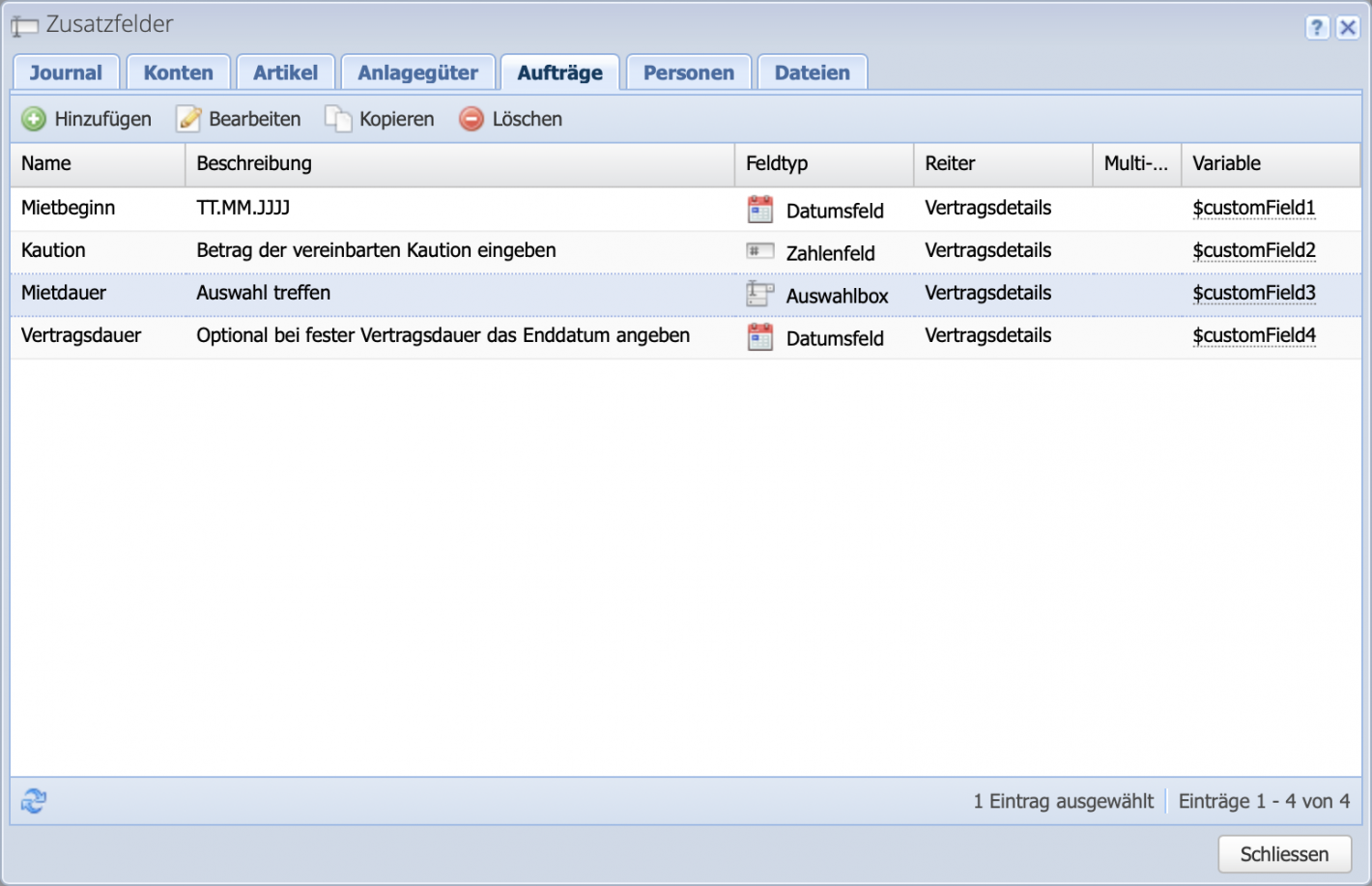The image size is (1372, 886).
Task: Click the Datumsfeld calendar icon for Mietbeginn
Action: [760, 208]
